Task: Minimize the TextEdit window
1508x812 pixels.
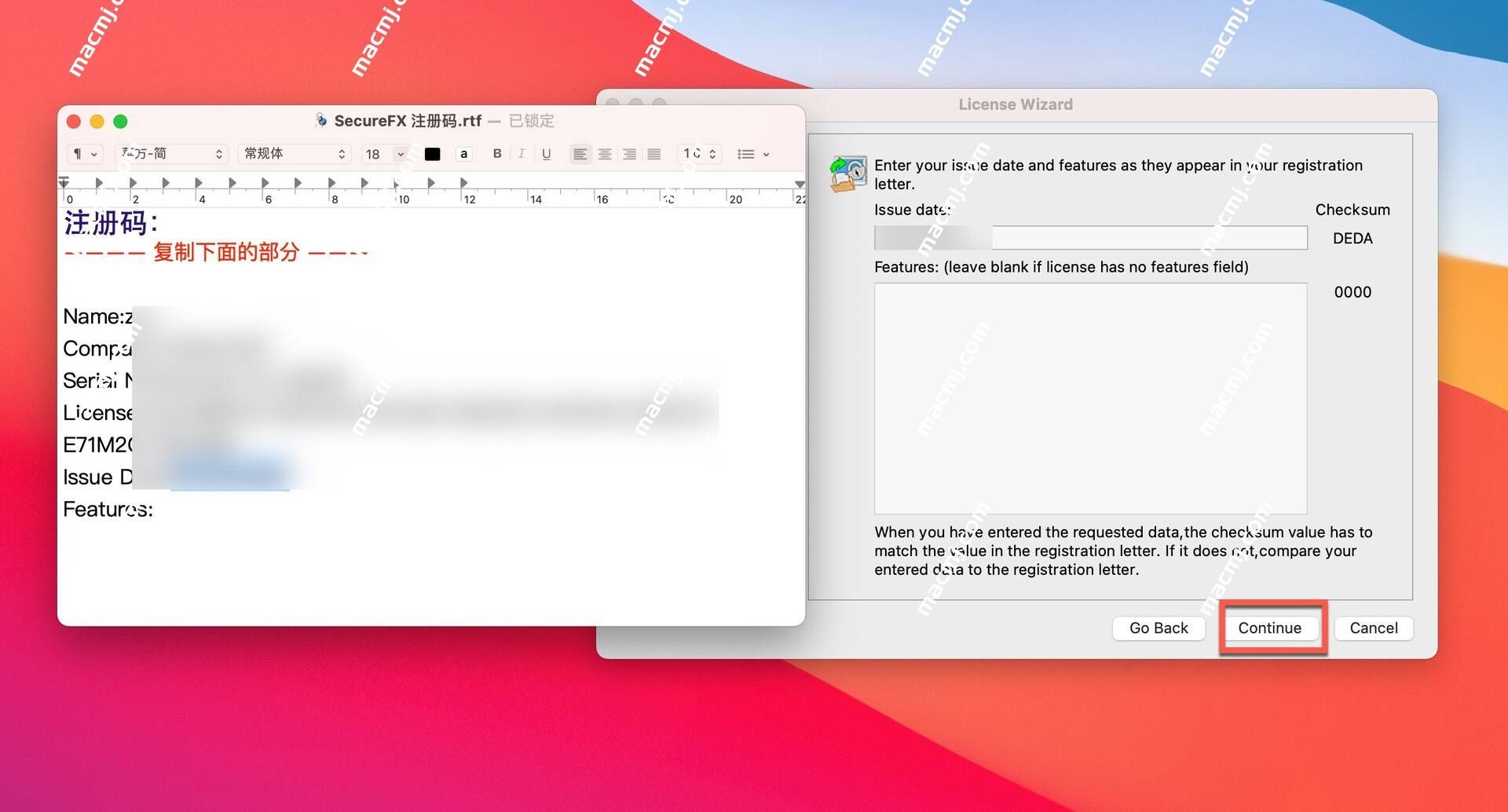Action: [97, 121]
